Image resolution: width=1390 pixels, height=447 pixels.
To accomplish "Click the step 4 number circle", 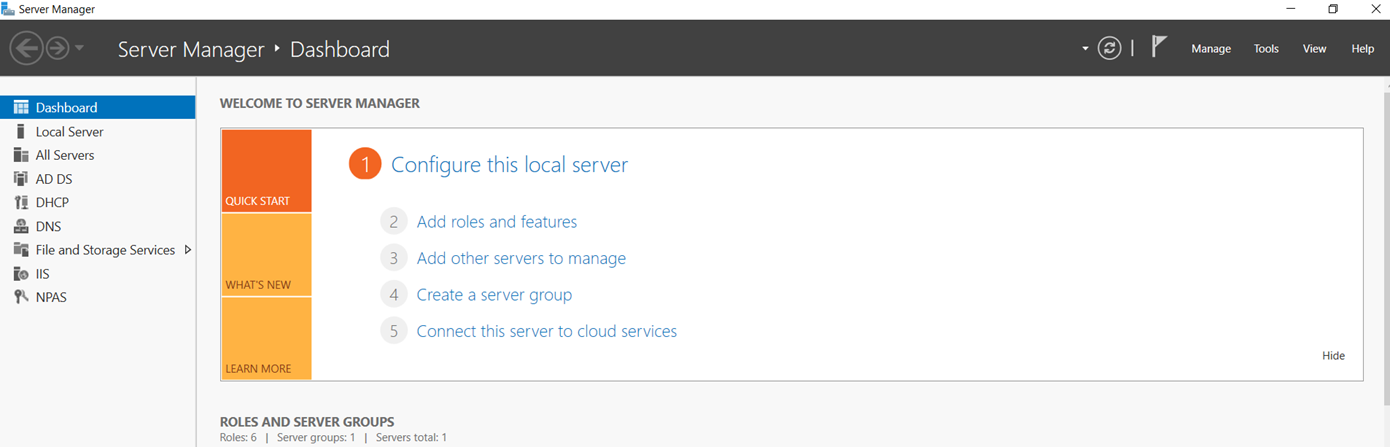I will point(394,295).
